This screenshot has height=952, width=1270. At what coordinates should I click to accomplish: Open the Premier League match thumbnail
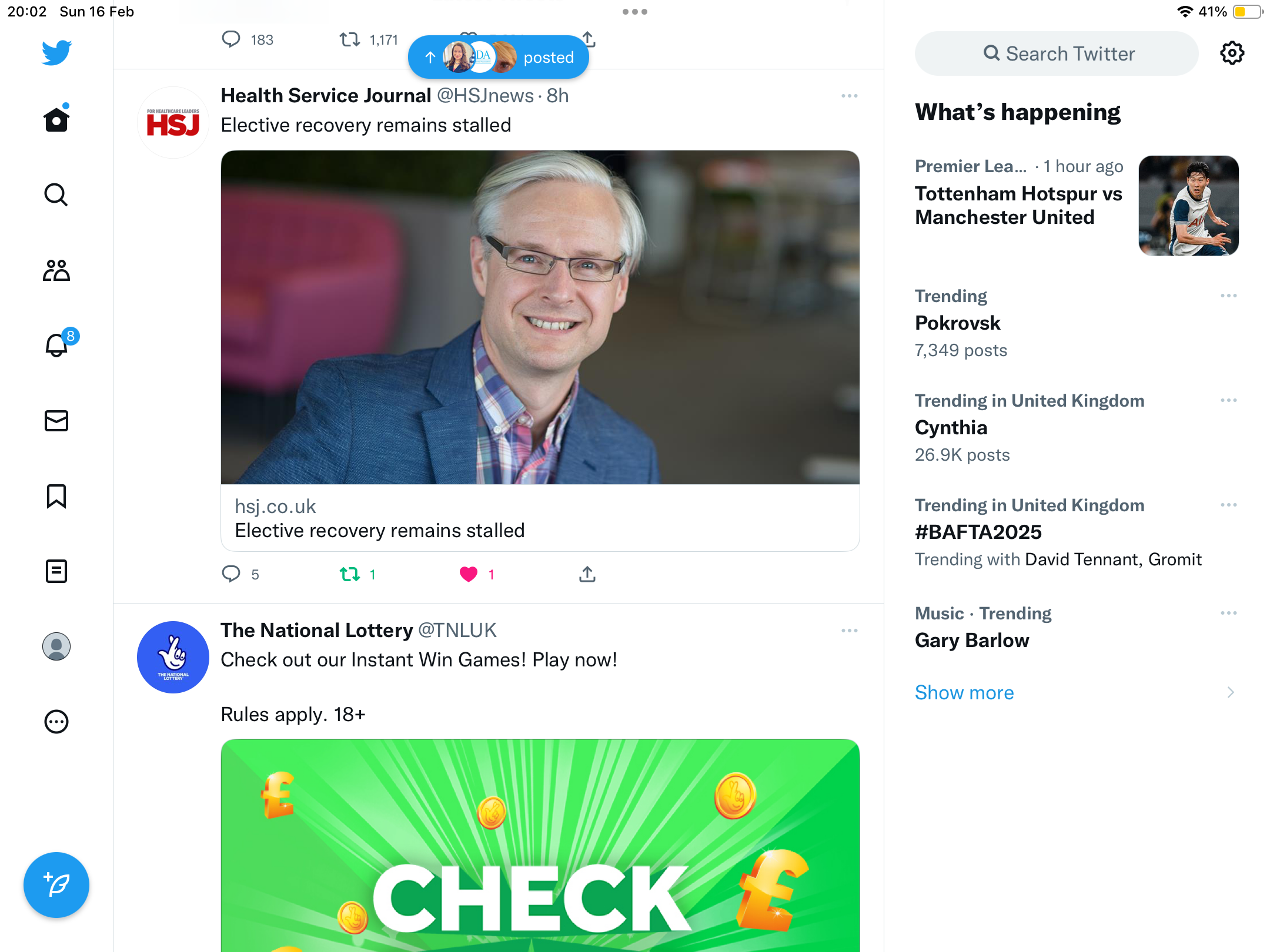[x=1188, y=205]
